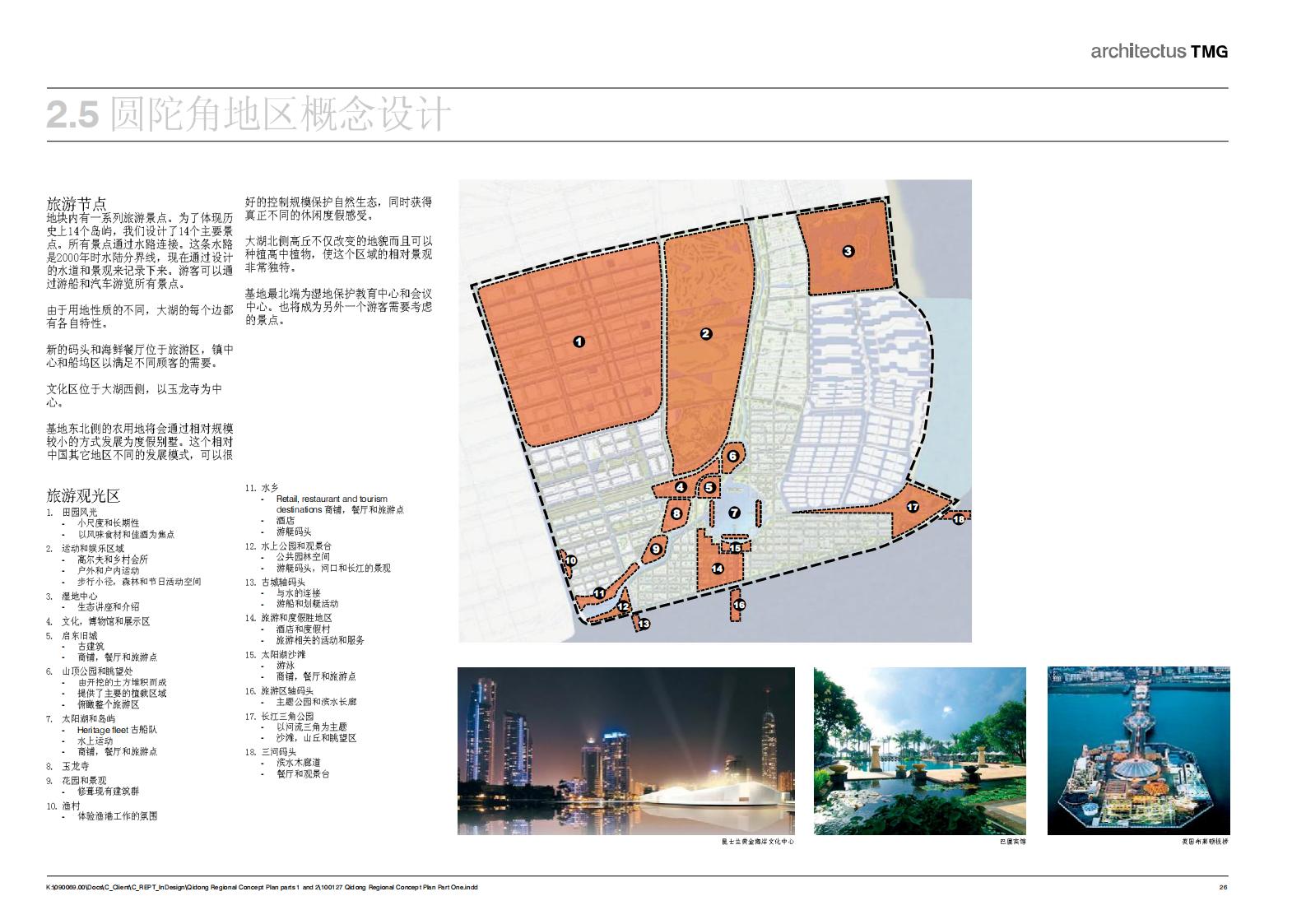1306x924 pixels.
Task: Click the 生态讲座和介绍 bullet
Action: pyautogui.click(x=108, y=606)
